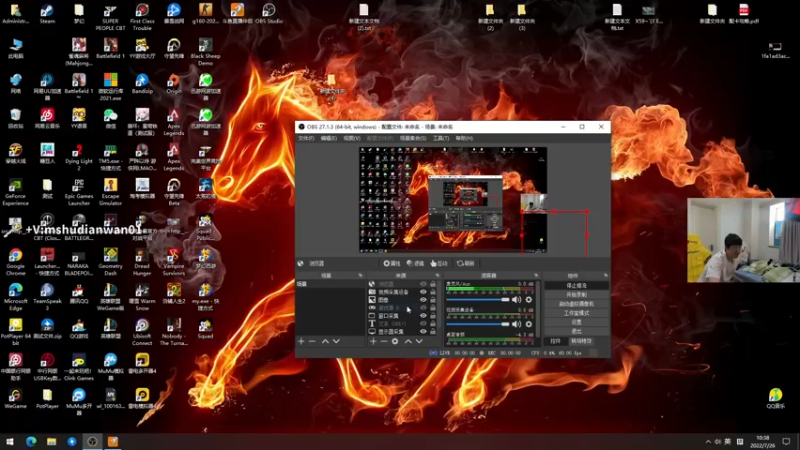
Task: Toggle lock on 窗口采集 source
Action: 433,316
